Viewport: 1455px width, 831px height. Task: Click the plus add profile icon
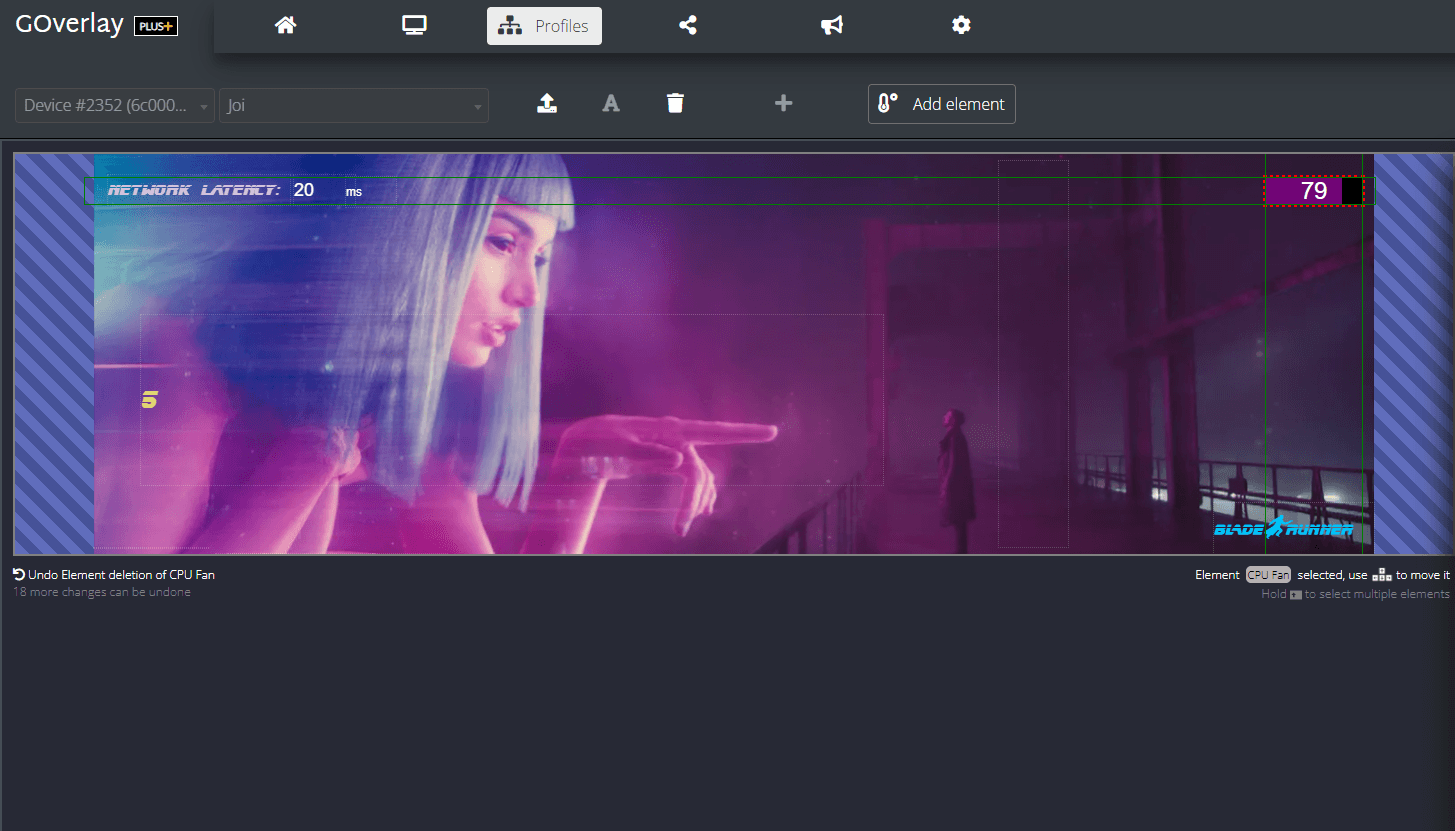(x=784, y=103)
